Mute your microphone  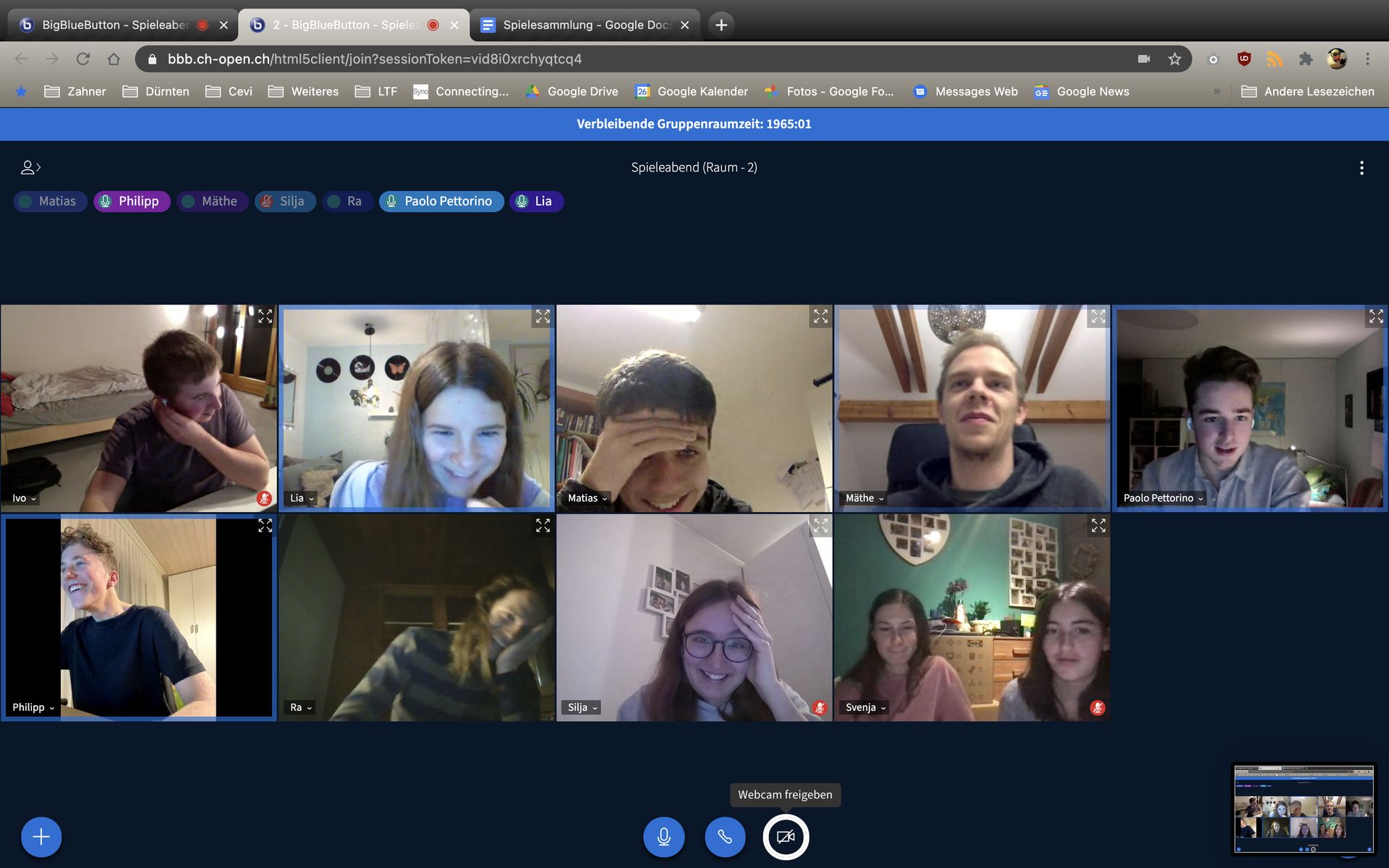pos(663,837)
